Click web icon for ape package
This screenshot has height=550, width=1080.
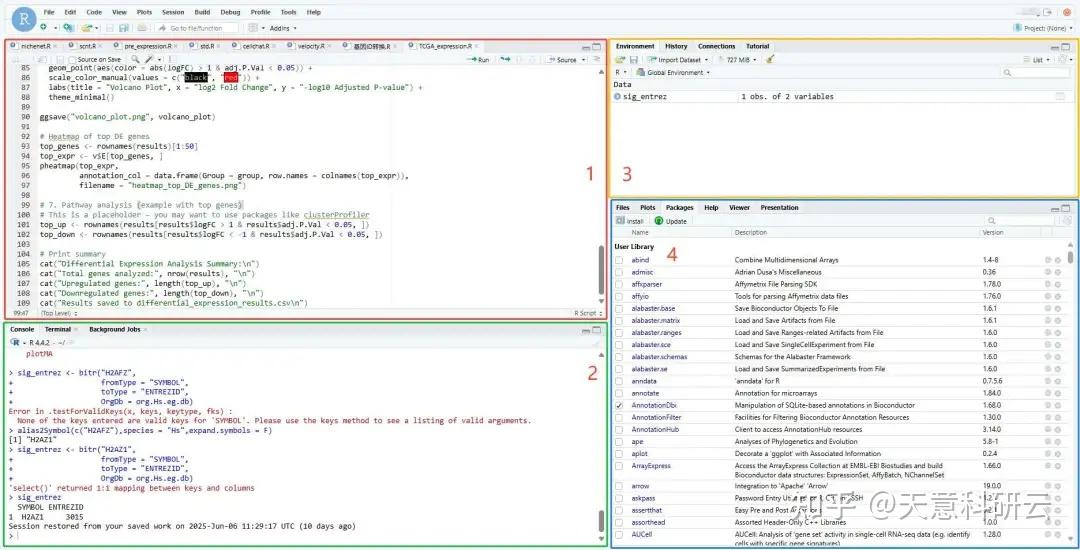[x=1048, y=442]
